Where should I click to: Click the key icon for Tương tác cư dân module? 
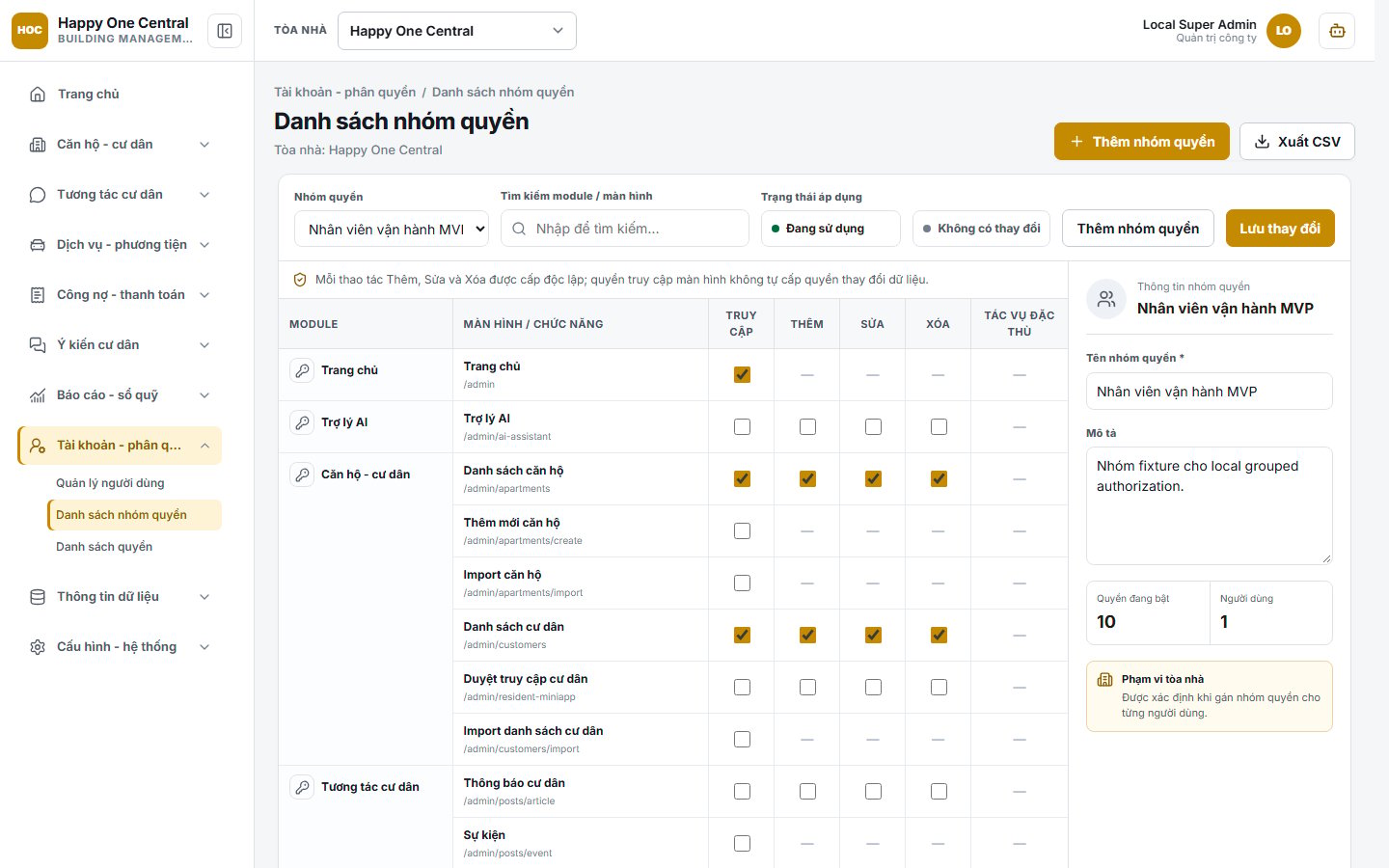303,787
